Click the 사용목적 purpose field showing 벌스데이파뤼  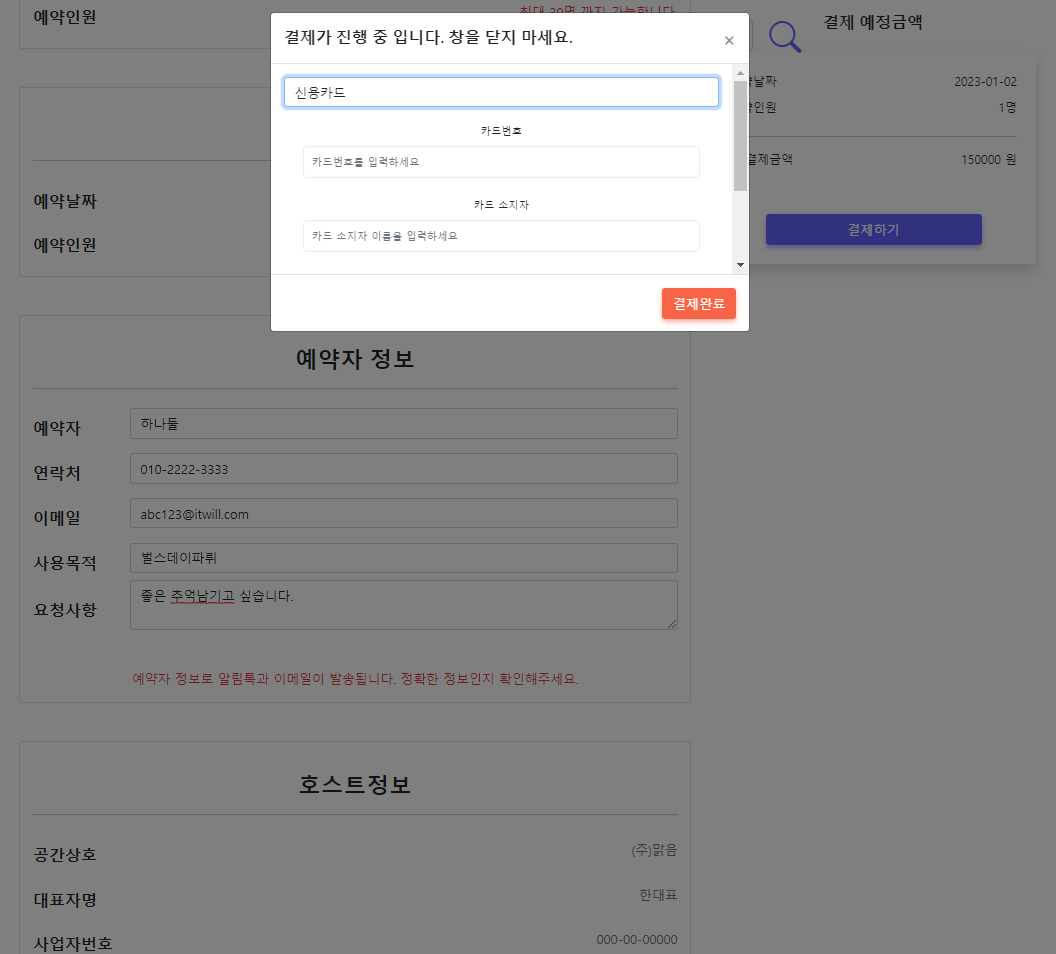click(x=403, y=557)
